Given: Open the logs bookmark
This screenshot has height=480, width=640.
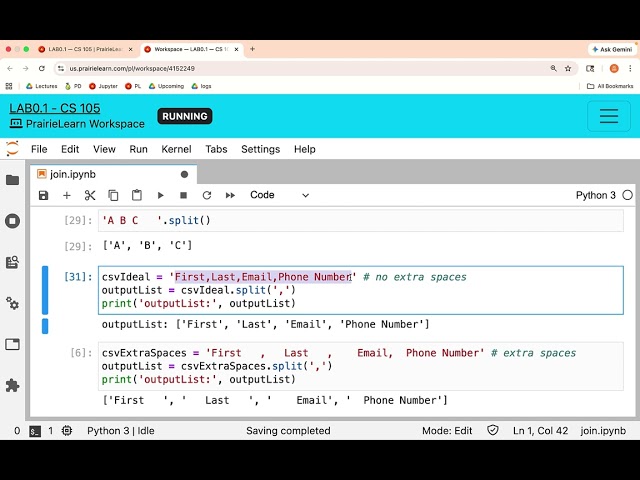Looking at the screenshot, I should 202,86.
